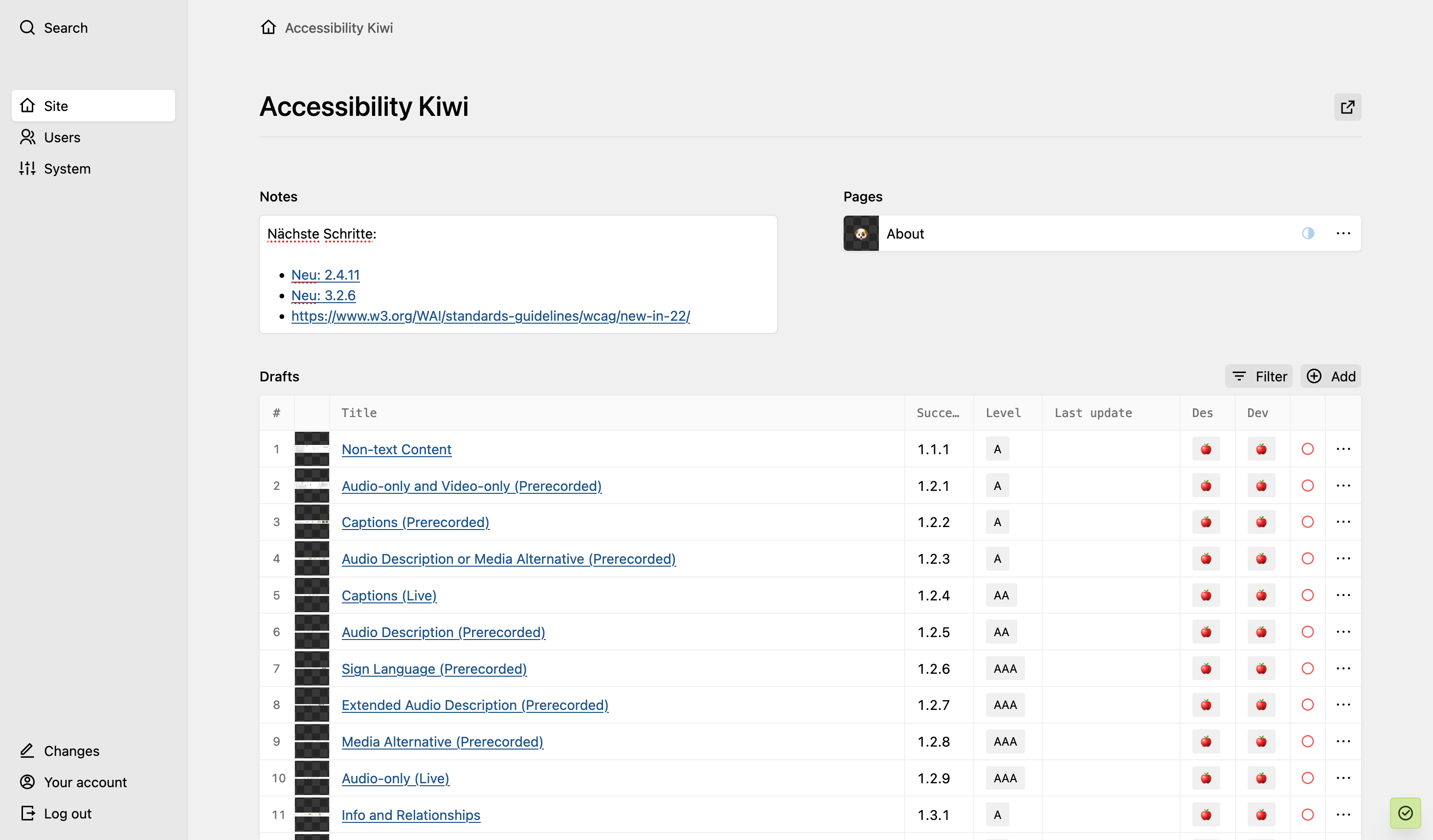Click Des apple icon for Audio Description or Media Alternative
Image resolution: width=1433 pixels, height=840 pixels.
tap(1206, 559)
